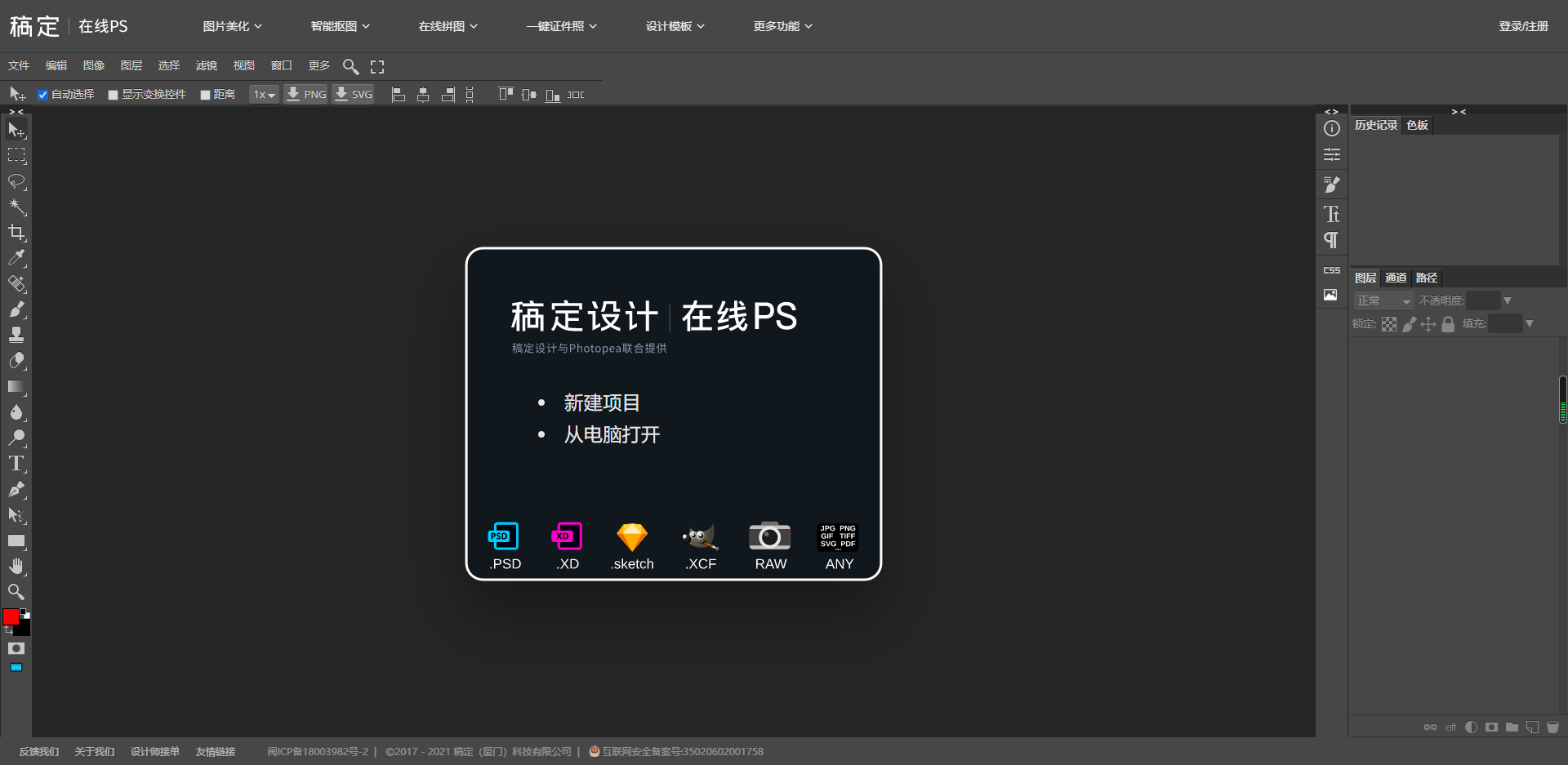Viewport: 1568px width, 765px height.
Task: Select the Rectangle shape tool
Action: [x=16, y=540]
